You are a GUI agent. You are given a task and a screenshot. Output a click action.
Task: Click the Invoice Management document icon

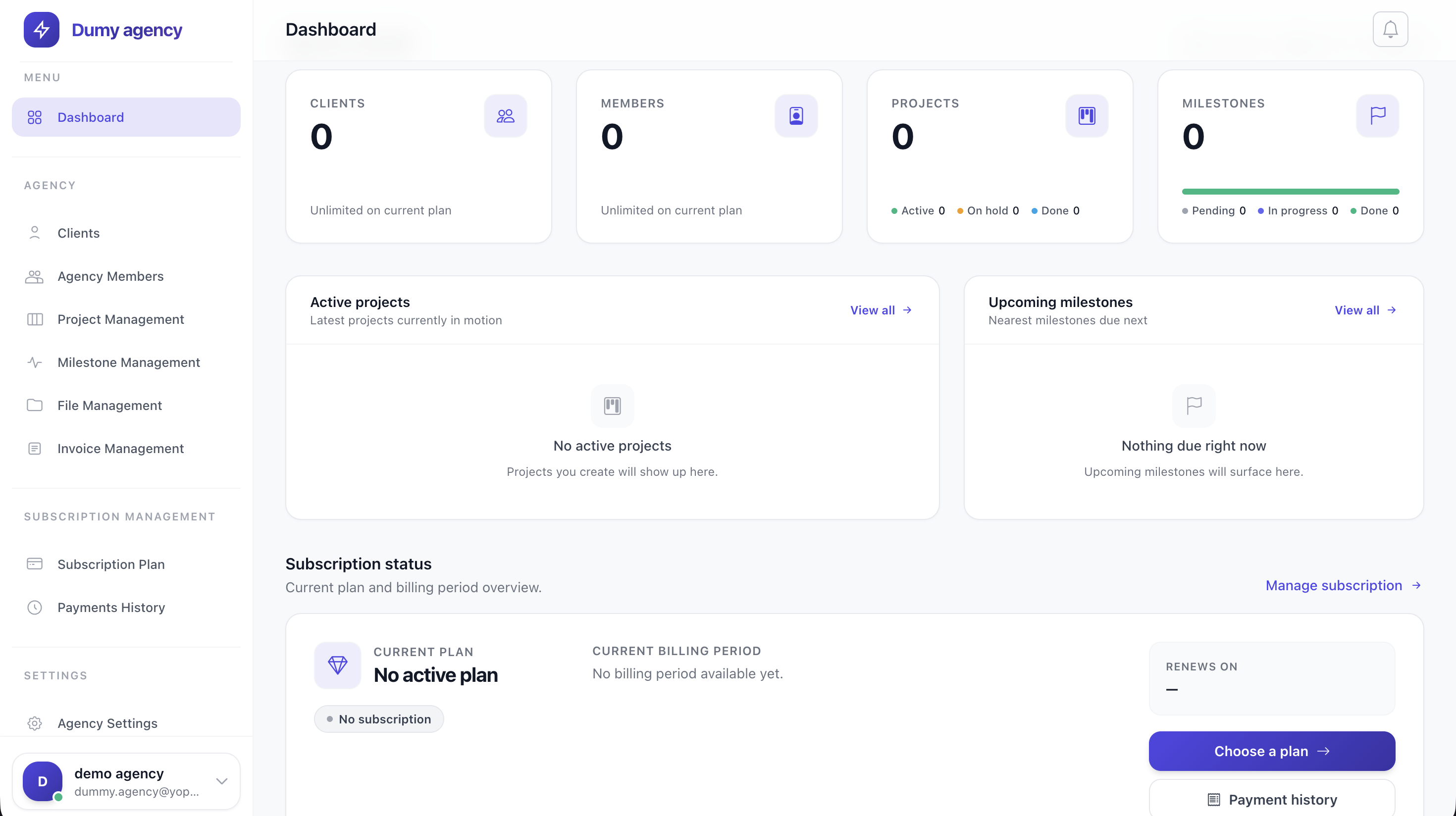(35, 449)
